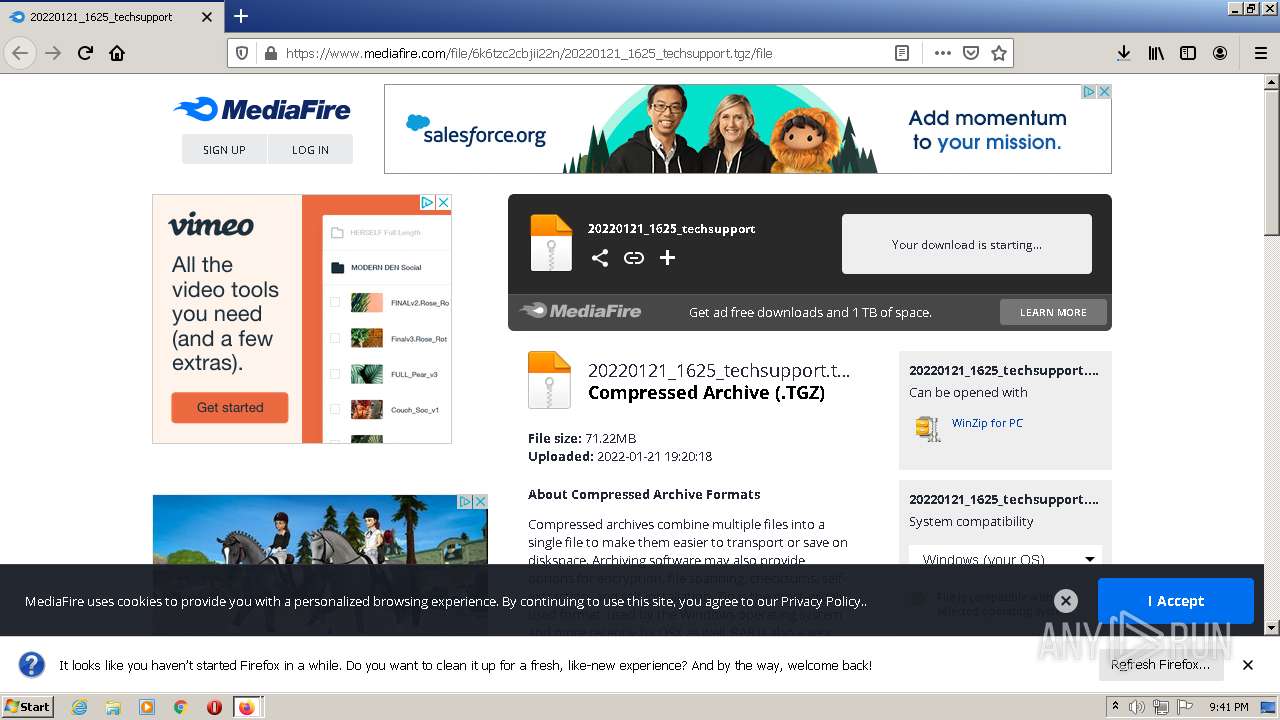Click the SIGN UP button

pyautogui.click(x=224, y=149)
